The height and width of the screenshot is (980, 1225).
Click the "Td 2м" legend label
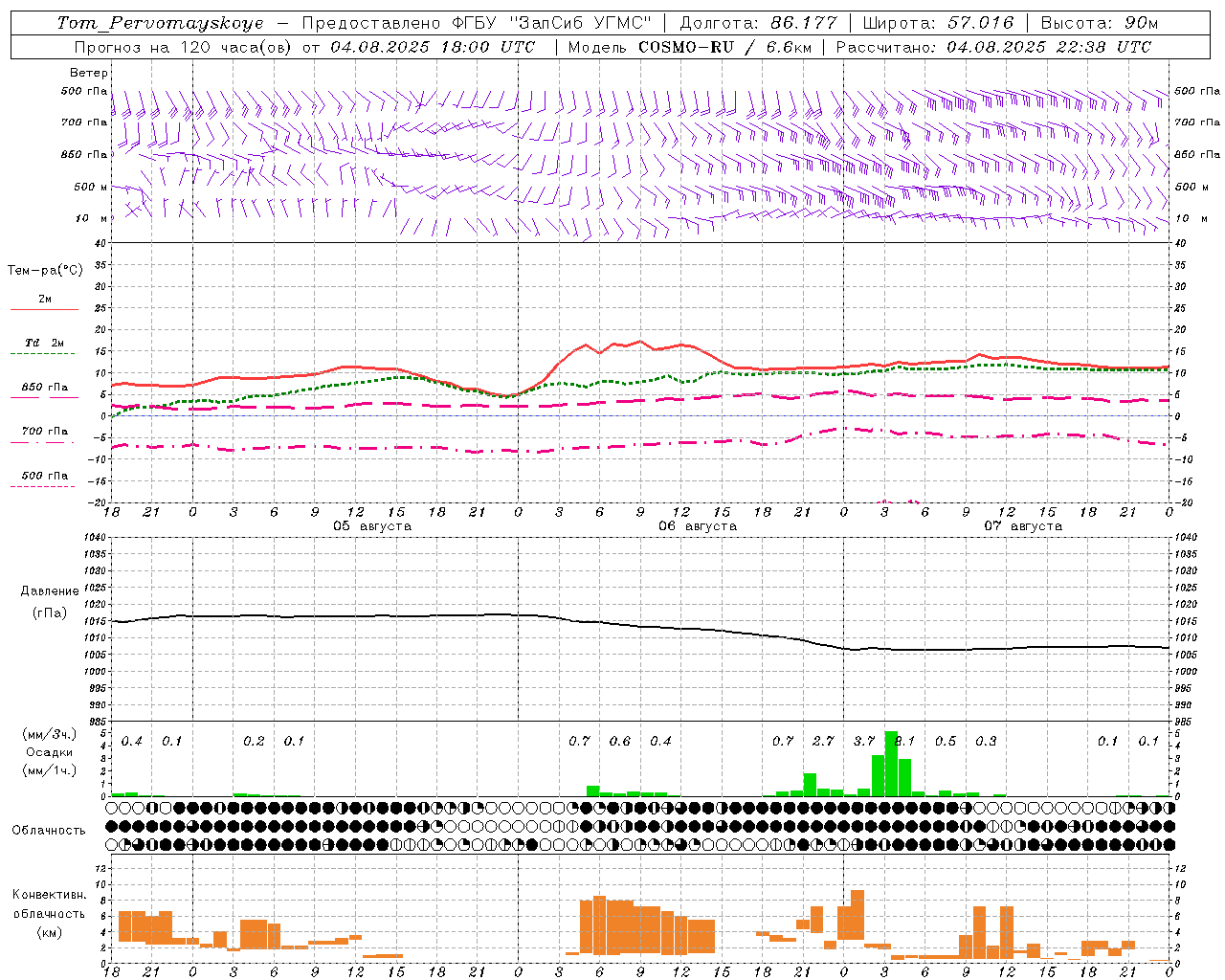(x=45, y=343)
